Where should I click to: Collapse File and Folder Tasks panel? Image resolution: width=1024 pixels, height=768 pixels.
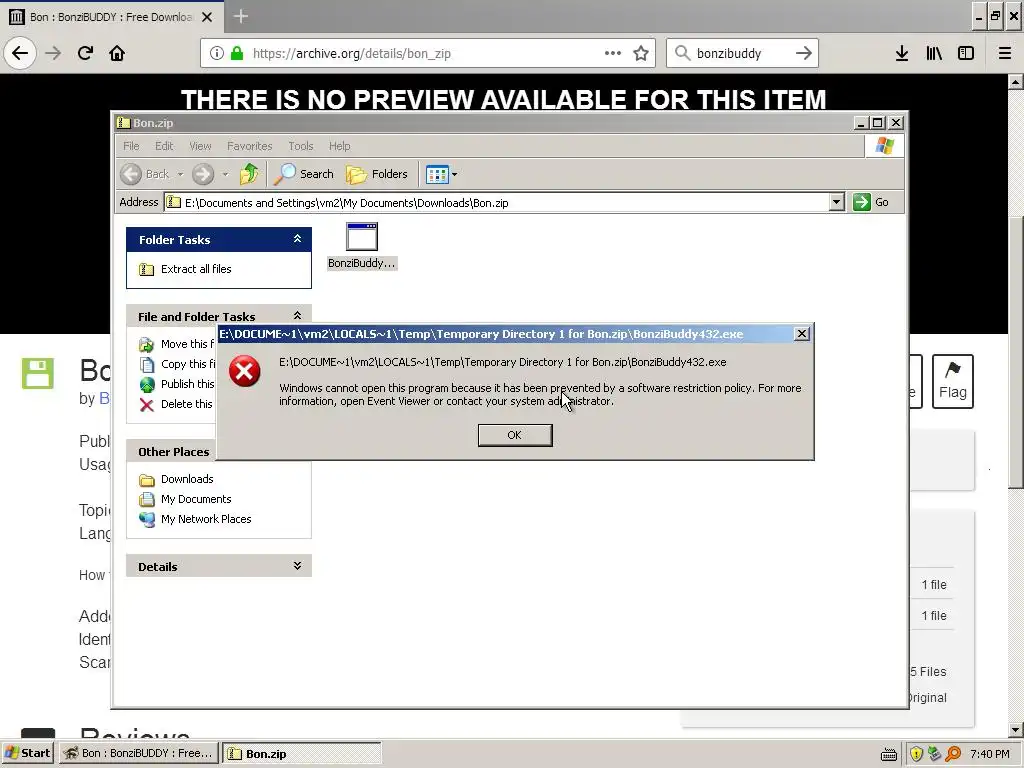tap(297, 316)
